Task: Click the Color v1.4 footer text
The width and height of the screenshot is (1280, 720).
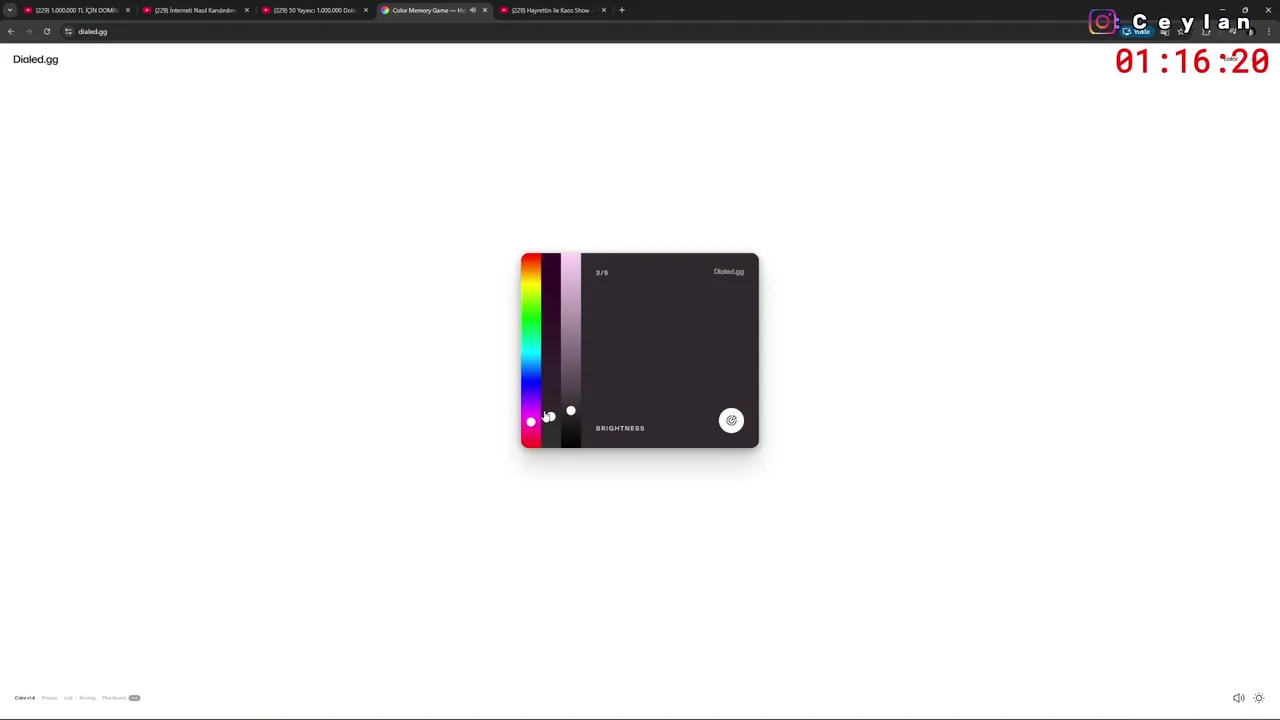Action: [25, 698]
